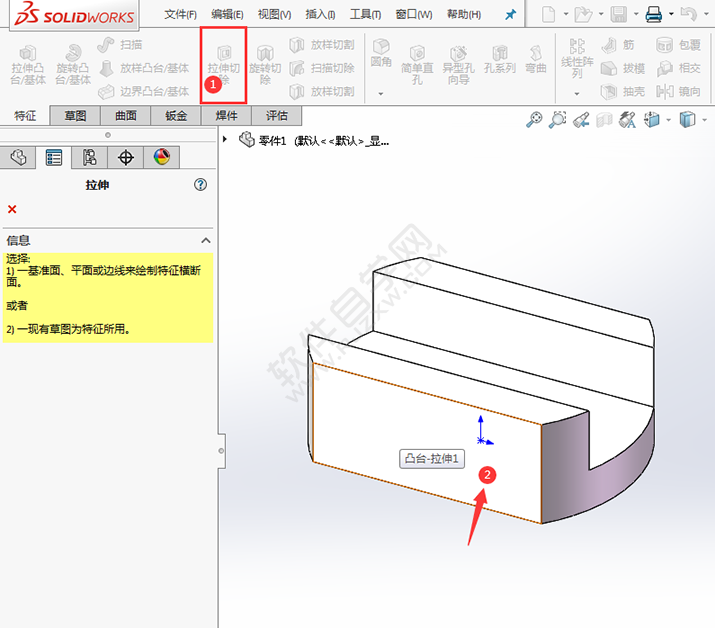Open help for 拉伸 PropertyManager
The width and height of the screenshot is (715, 628).
200,185
